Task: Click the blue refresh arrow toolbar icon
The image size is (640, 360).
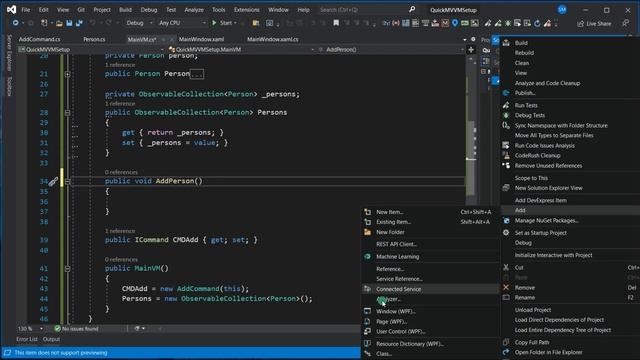Action: pos(537,23)
